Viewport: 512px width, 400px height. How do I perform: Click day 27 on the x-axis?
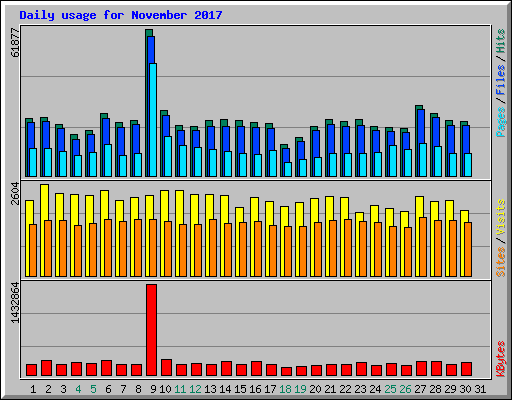(x=420, y=389)
